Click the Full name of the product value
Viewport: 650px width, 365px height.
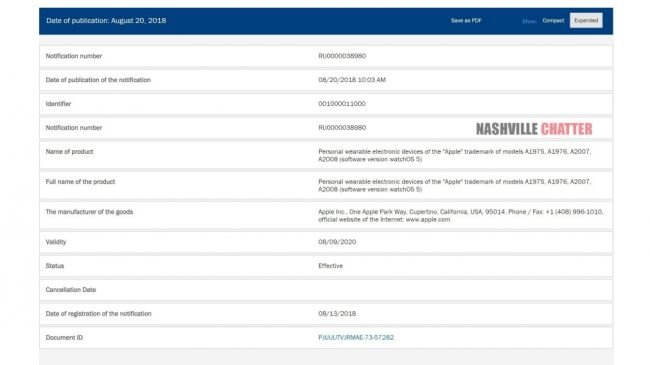[455, 185]
